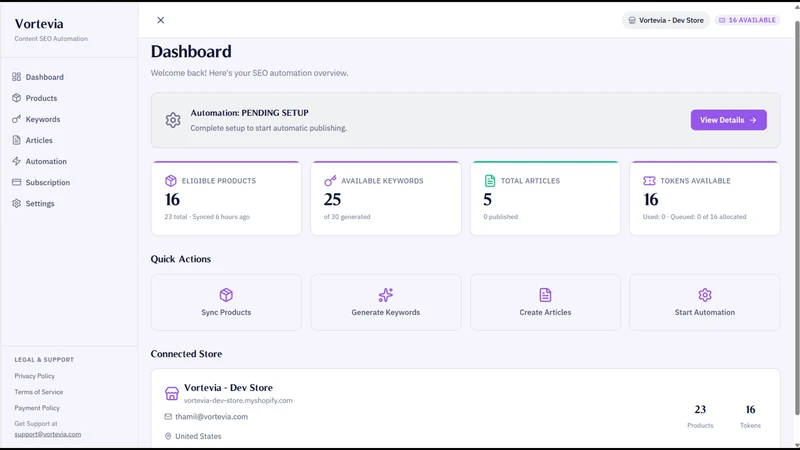Open the Payment Policy link
This screenshot has width=800, height=450.
pos(37,408)
